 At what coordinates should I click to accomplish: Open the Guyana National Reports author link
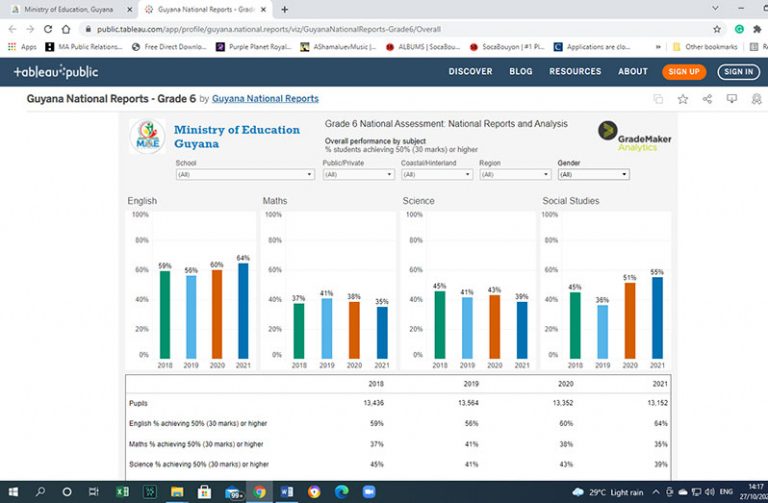pyautogui.click(x=265, y=99)
